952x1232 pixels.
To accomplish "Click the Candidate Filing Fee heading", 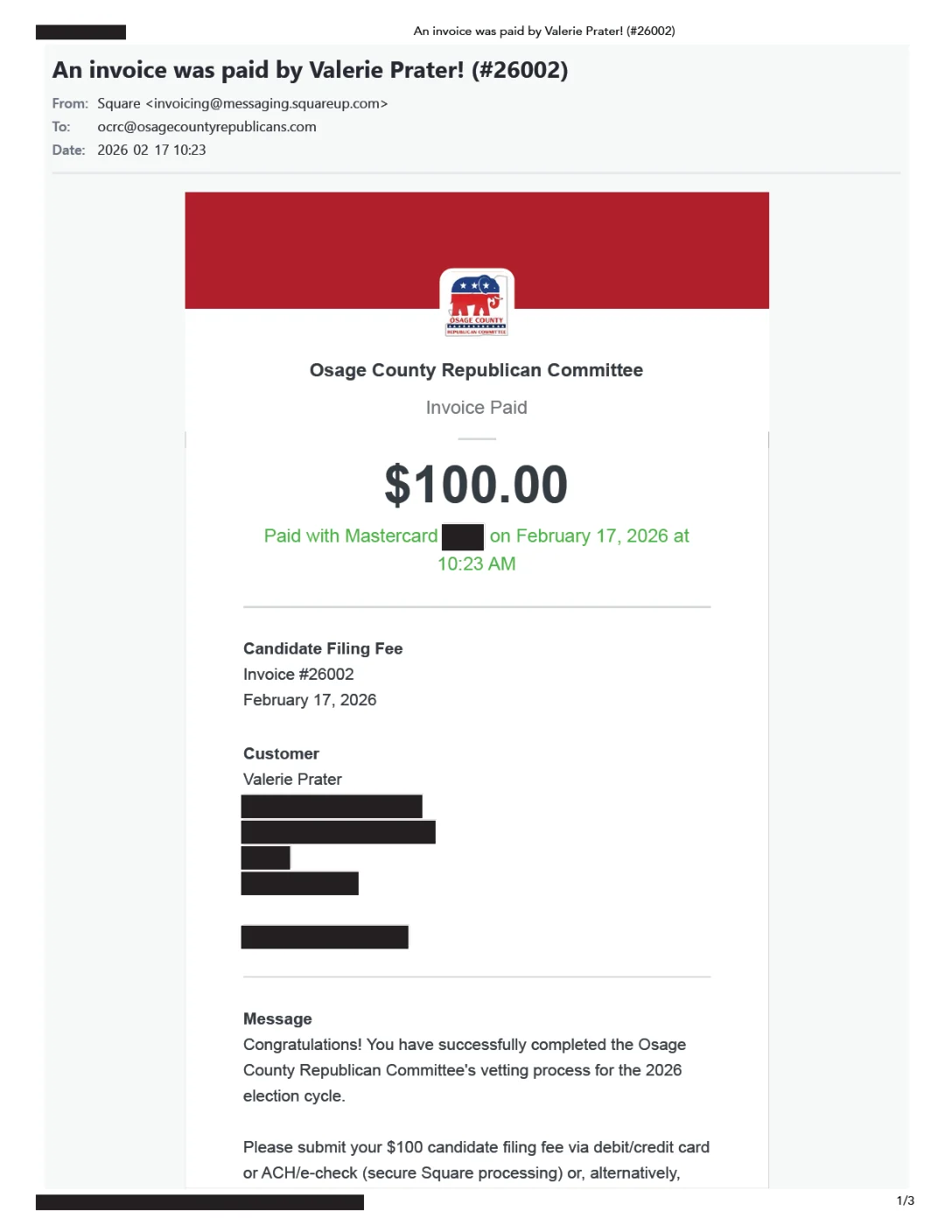I will click(x=323, y=649).
